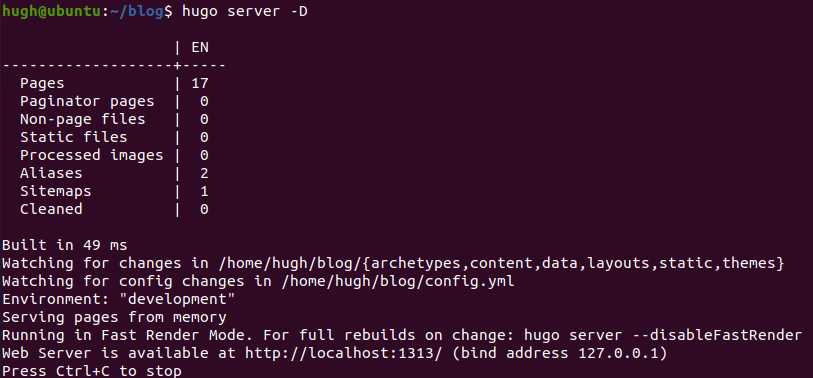Click the Static files row label
The image size is (813, 378).
coord(74,137)
